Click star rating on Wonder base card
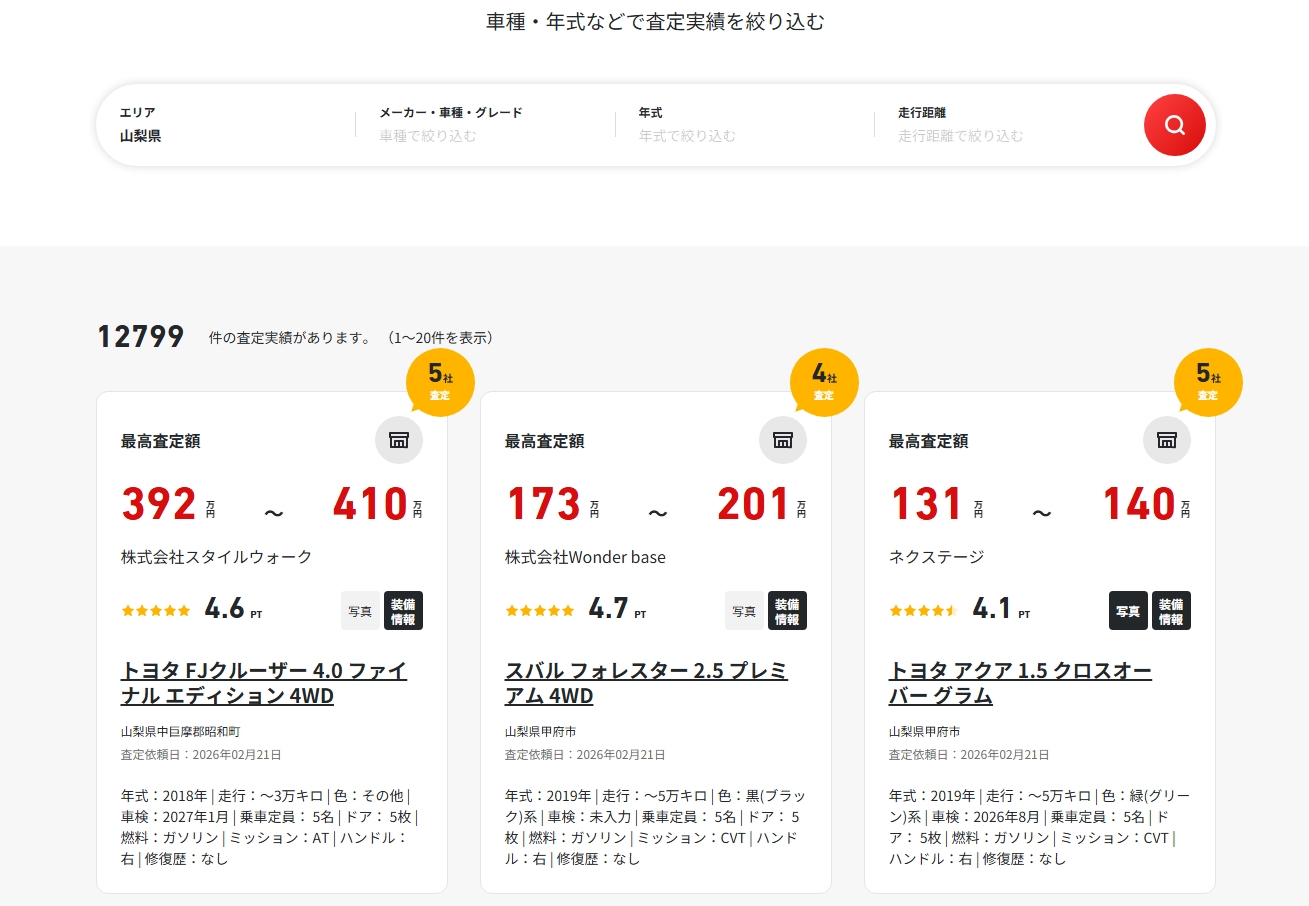The image size is (1309, 906). point(540,610)
